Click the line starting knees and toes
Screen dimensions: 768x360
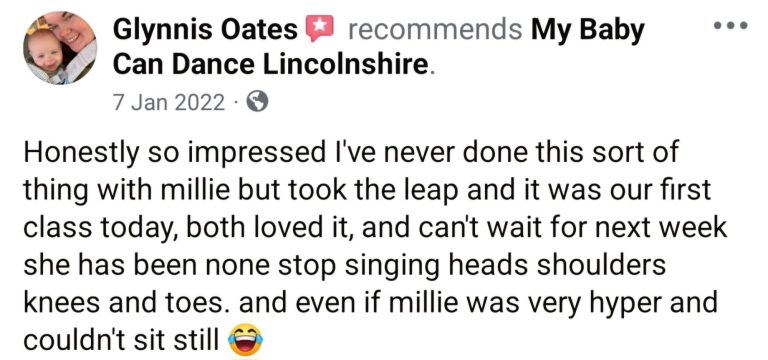[370, 304]
